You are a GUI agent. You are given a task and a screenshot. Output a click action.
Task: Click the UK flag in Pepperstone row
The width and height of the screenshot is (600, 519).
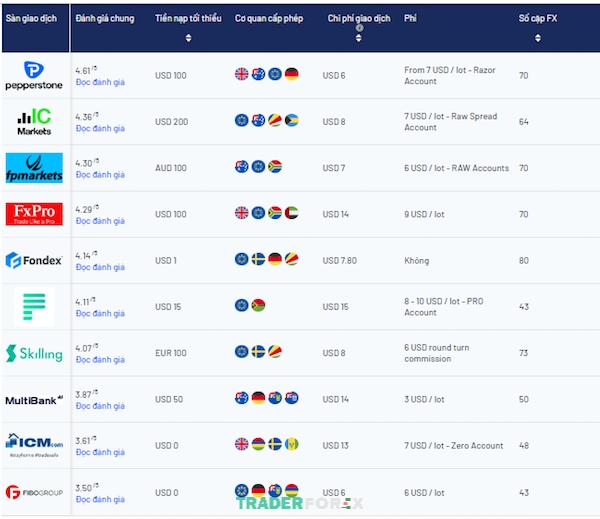pyautogui.click(x=241, y=74)
